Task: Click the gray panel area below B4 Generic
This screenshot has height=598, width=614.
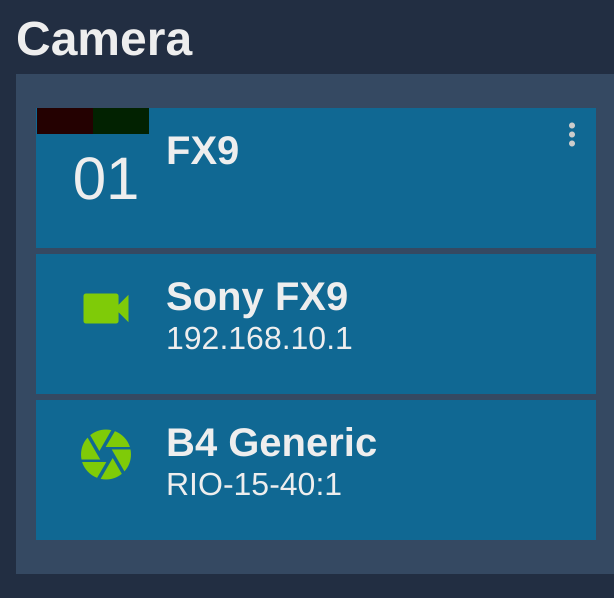Action: (315, 557)
